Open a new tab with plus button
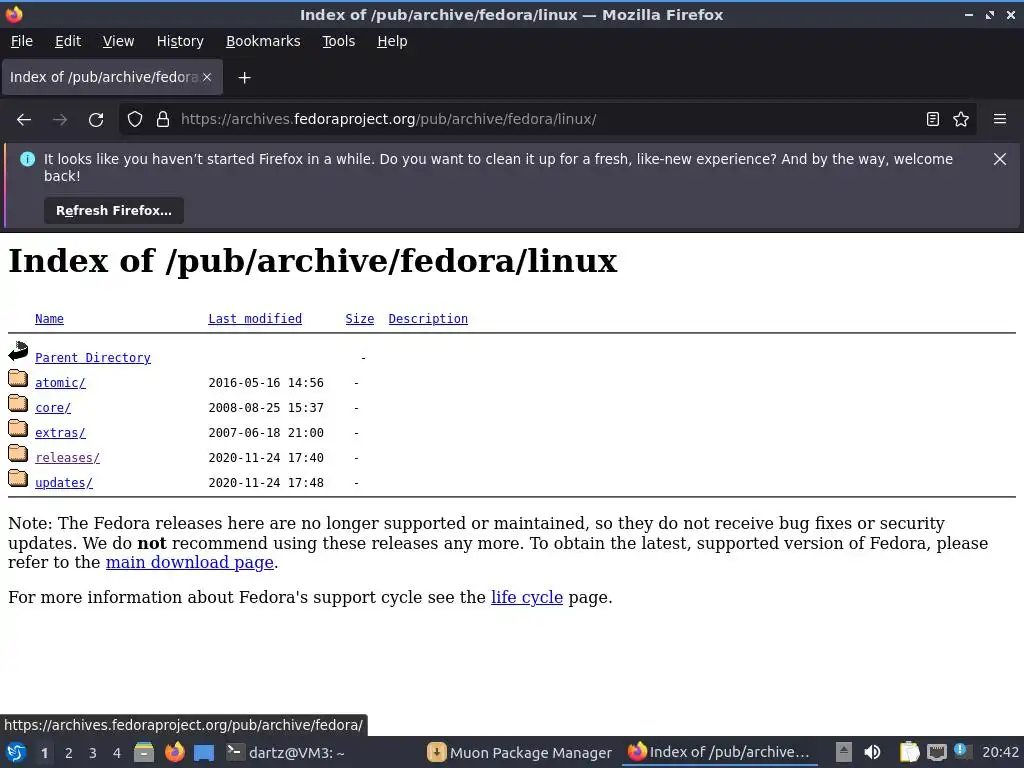Screen dimensions: 1024x768 click(244, 78)
